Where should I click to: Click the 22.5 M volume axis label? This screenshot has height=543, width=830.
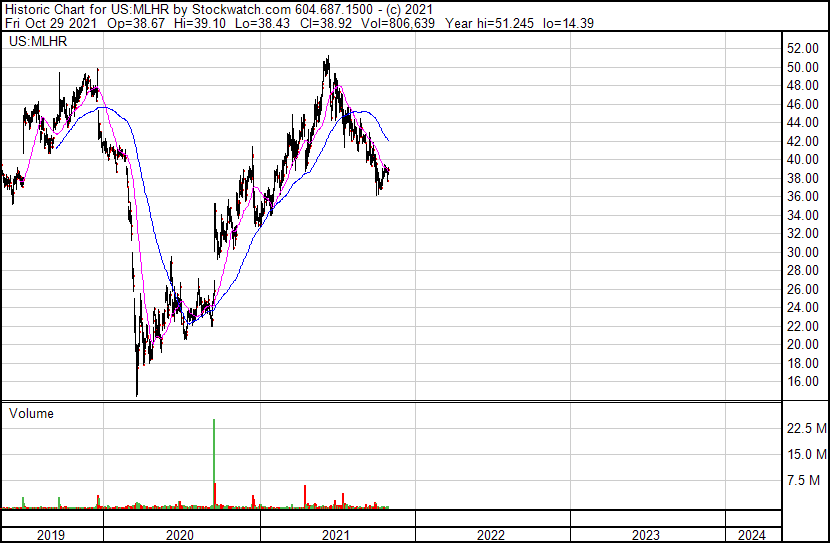(x=806, y=429)
